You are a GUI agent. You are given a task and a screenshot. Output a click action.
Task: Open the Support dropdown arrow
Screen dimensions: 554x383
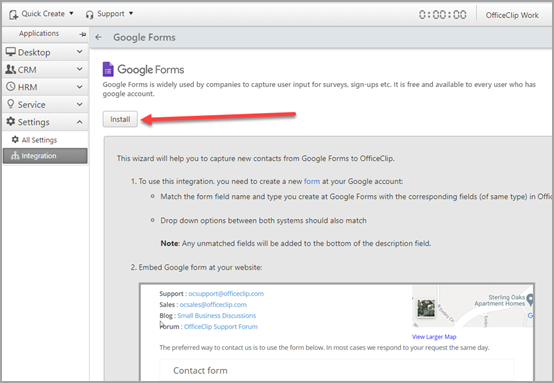131,13
